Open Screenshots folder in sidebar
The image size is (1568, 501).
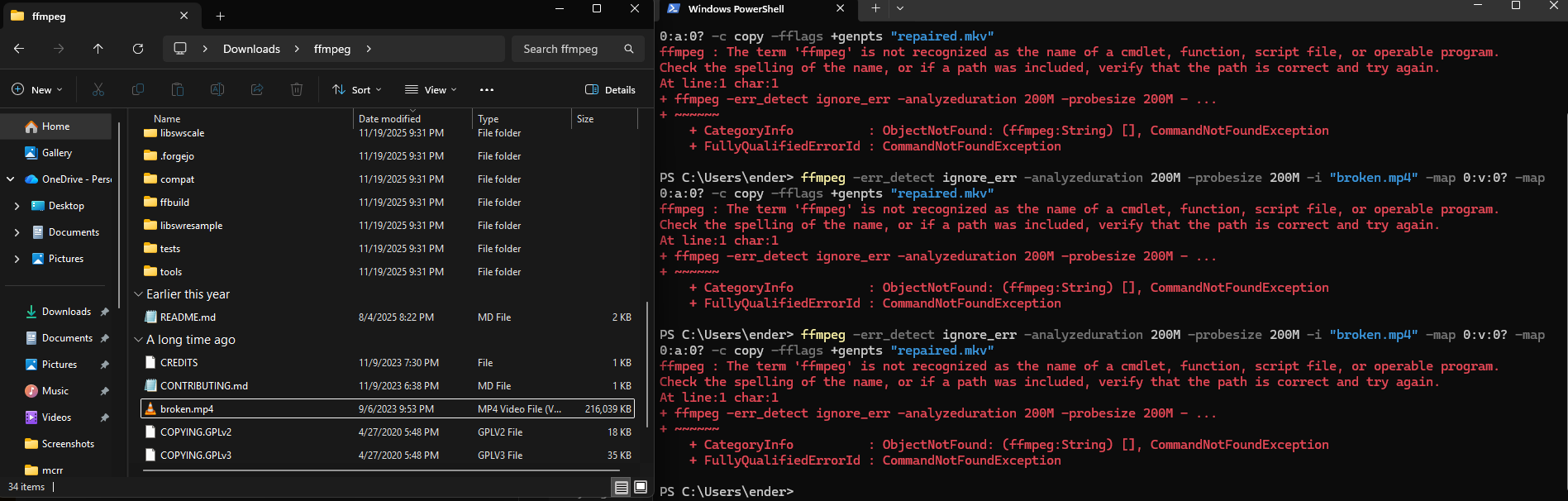(x=68, y=444)
